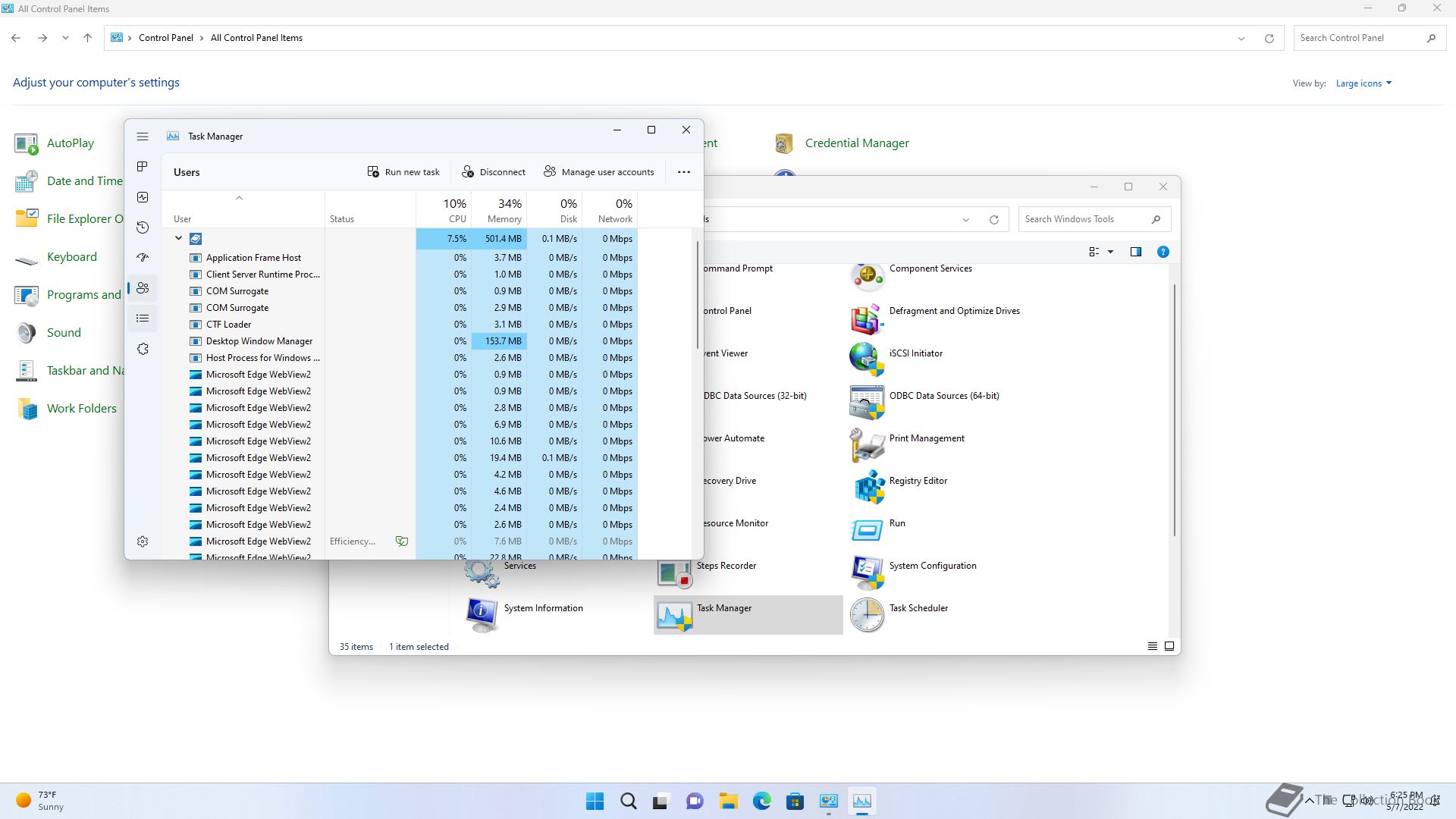Open help in Windows Tools window
This screenshot has height=819, width=1456.
1163,252
